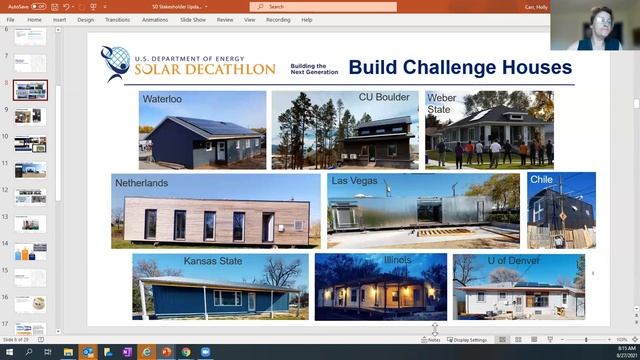Viewport: 640px width, 360px height.
Task: Click the zoom in plus button
Action: tap(609, 340)
